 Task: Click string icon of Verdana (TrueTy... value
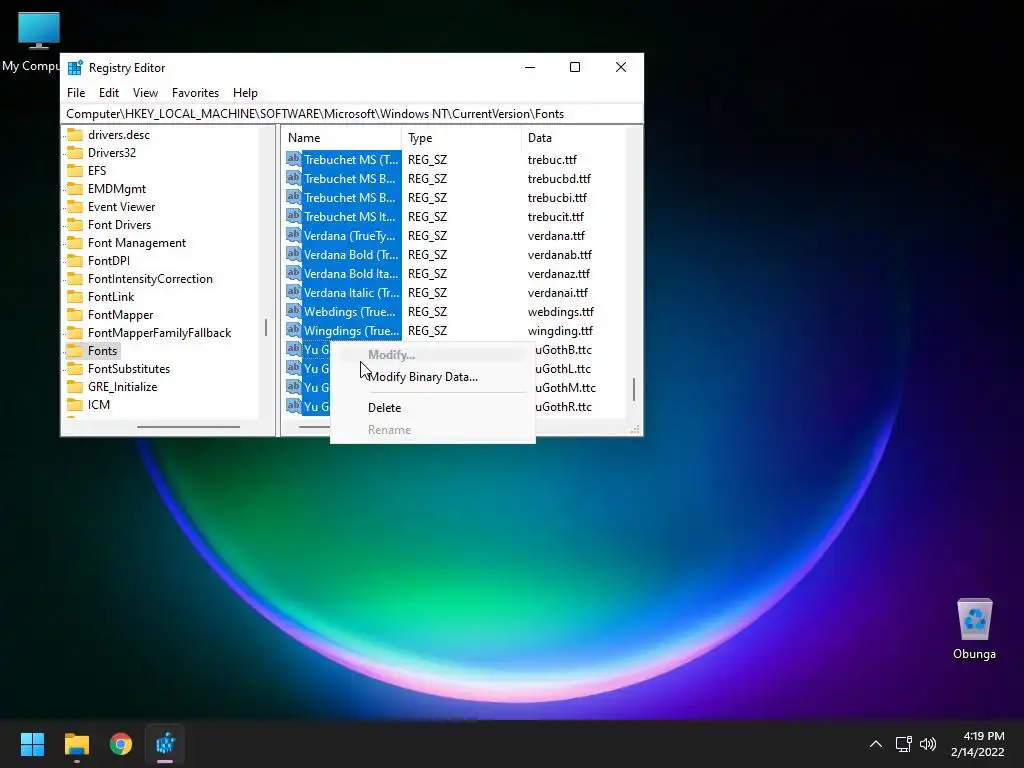[x=293, y=235]
